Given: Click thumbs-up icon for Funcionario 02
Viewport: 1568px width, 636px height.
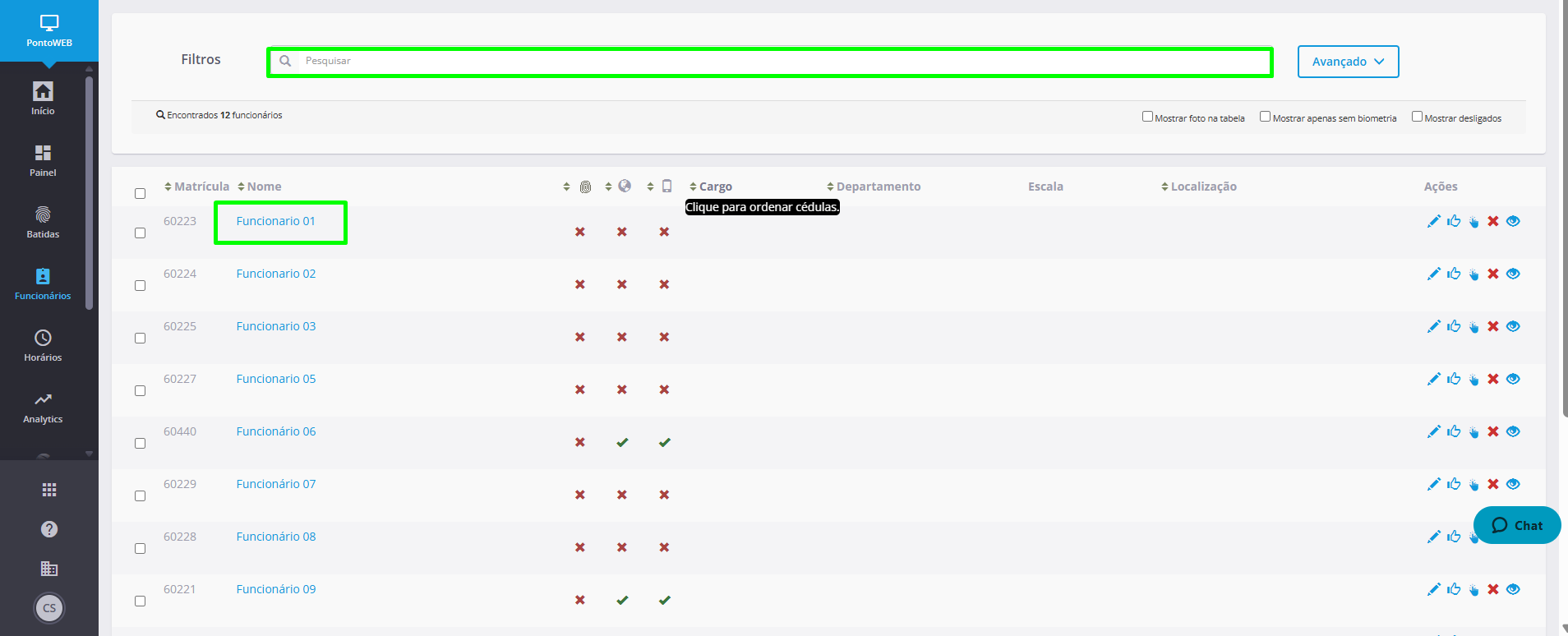Looking at the screenshot, I should point(1454,274).
